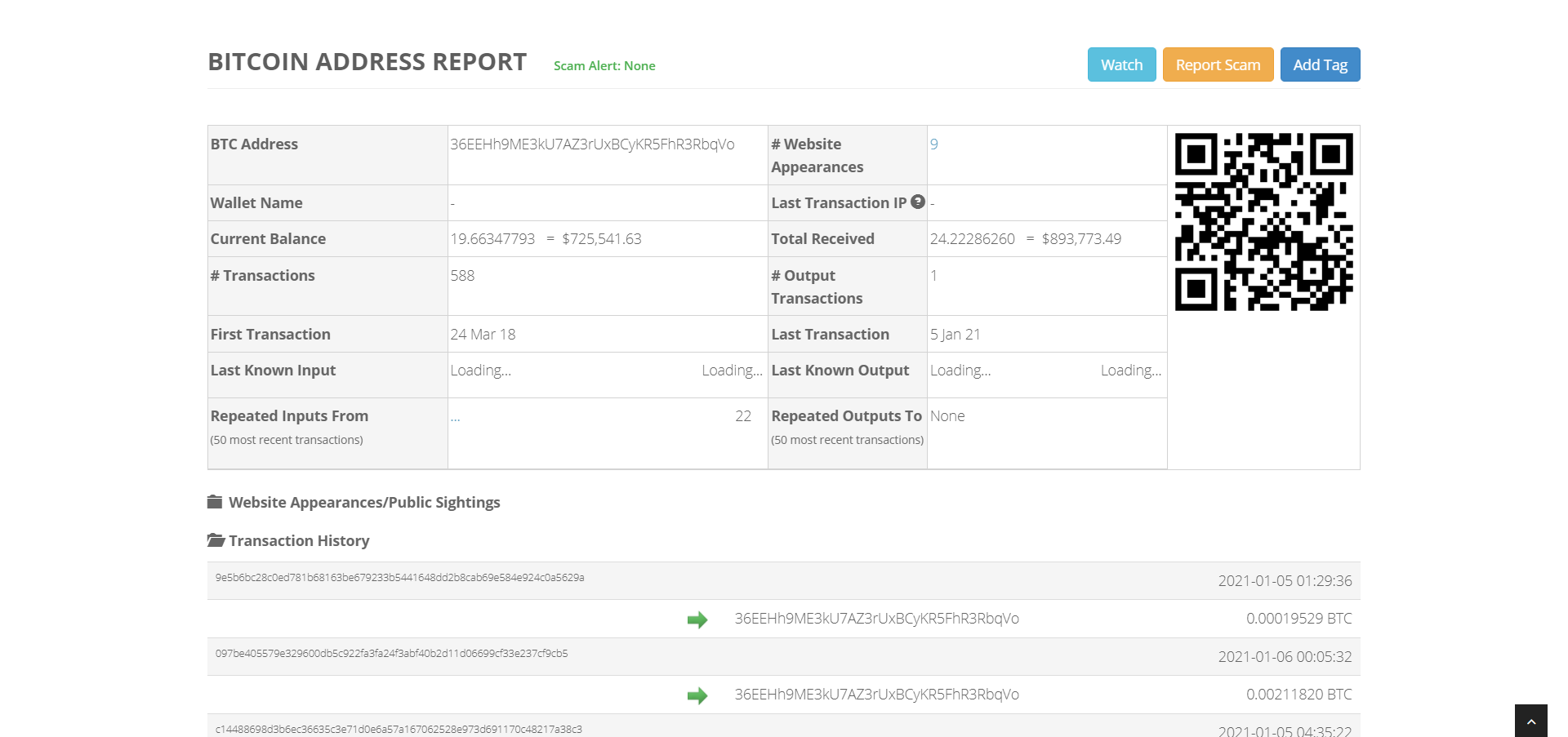
Task: Expand Website Appearances/Public Sightings section
Action: click(364, 502)
